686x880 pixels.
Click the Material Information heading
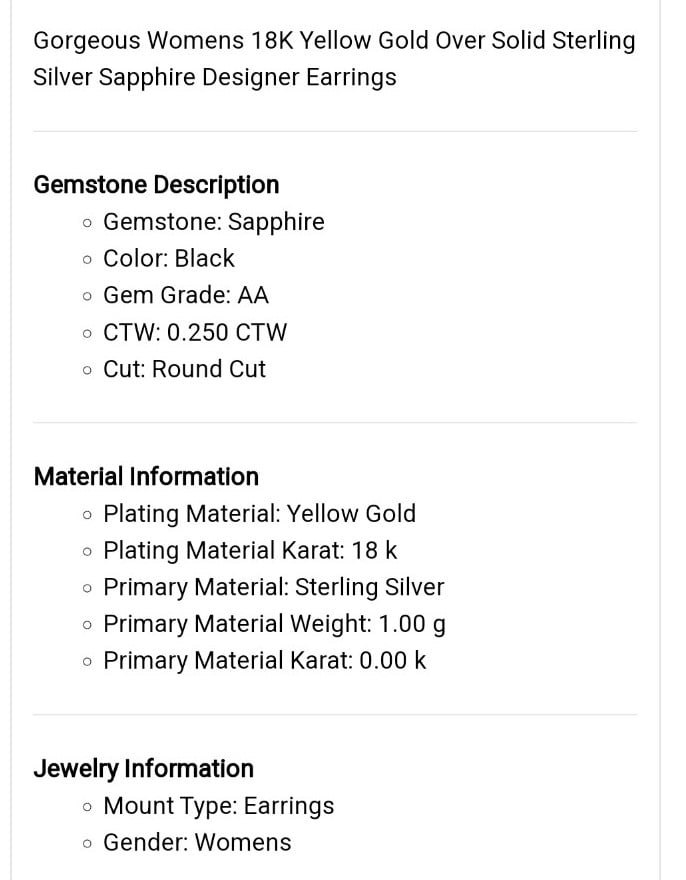146,476
